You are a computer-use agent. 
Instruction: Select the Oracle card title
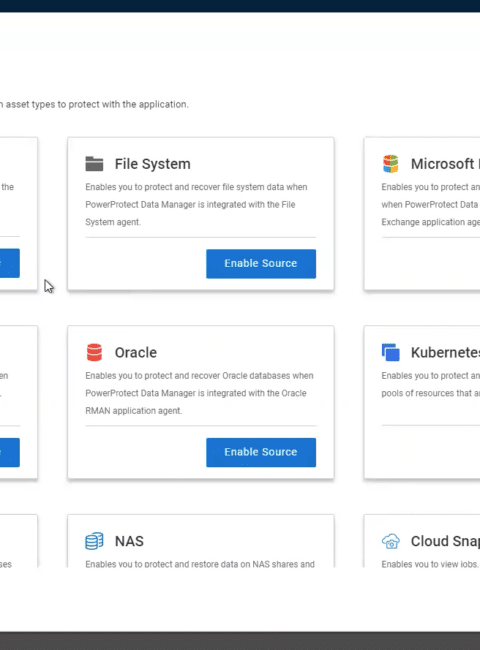click(136, 352)
